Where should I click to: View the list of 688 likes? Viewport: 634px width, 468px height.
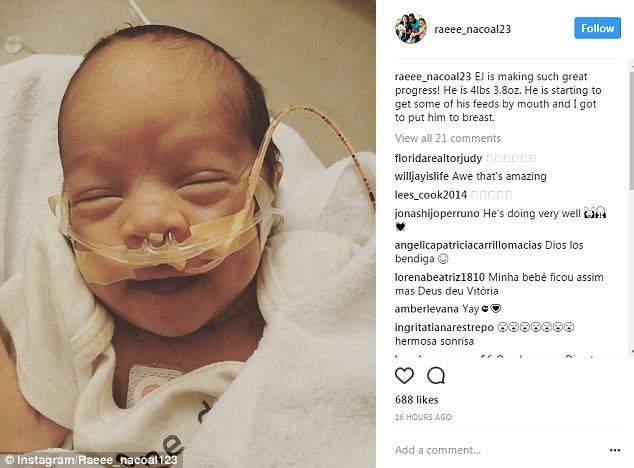416,400
